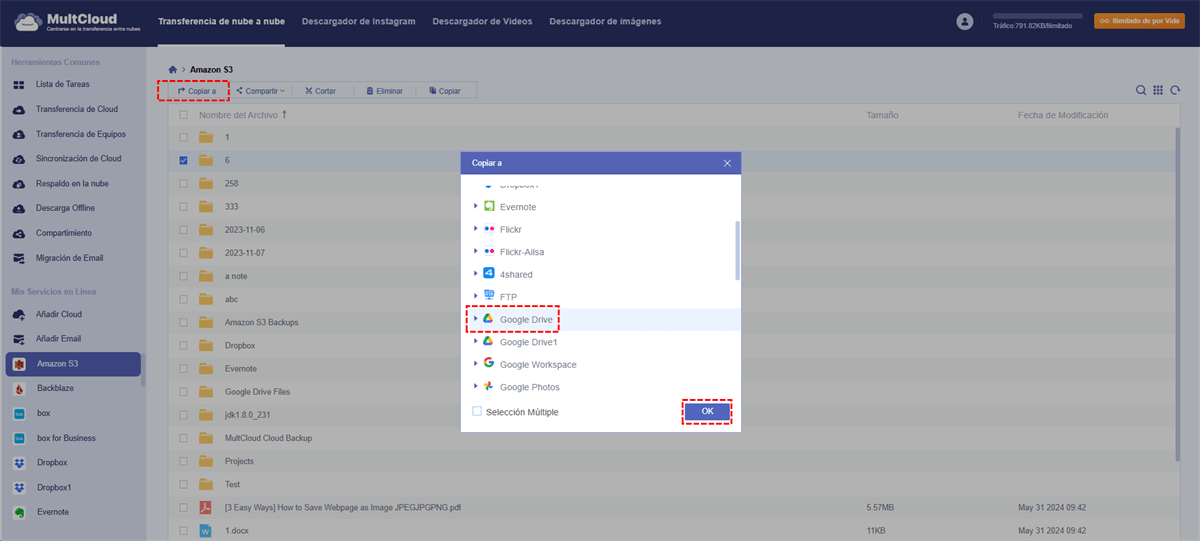Open Lista de Tareas in sidebar

coord(62,85)
